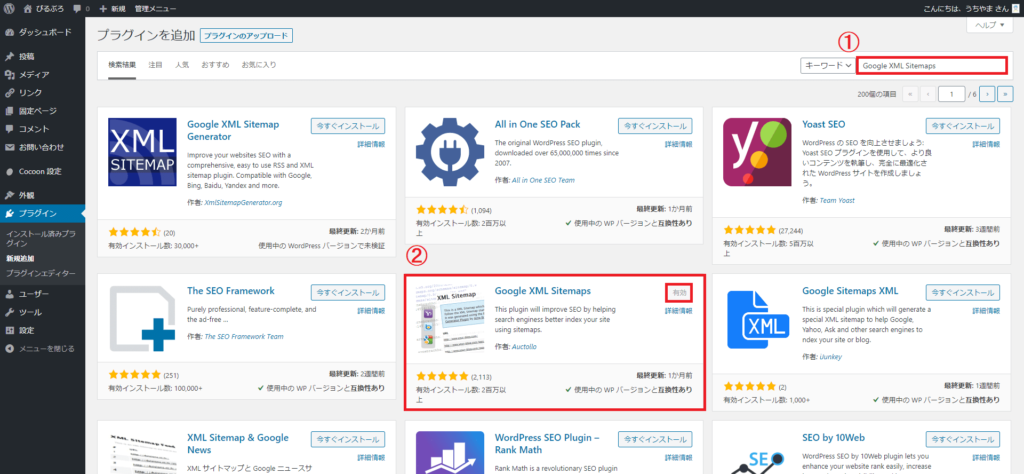The width and height of the screenshot is (1024, 474).
Task: Install Google Sitemaps XML now
Action: 963,292
